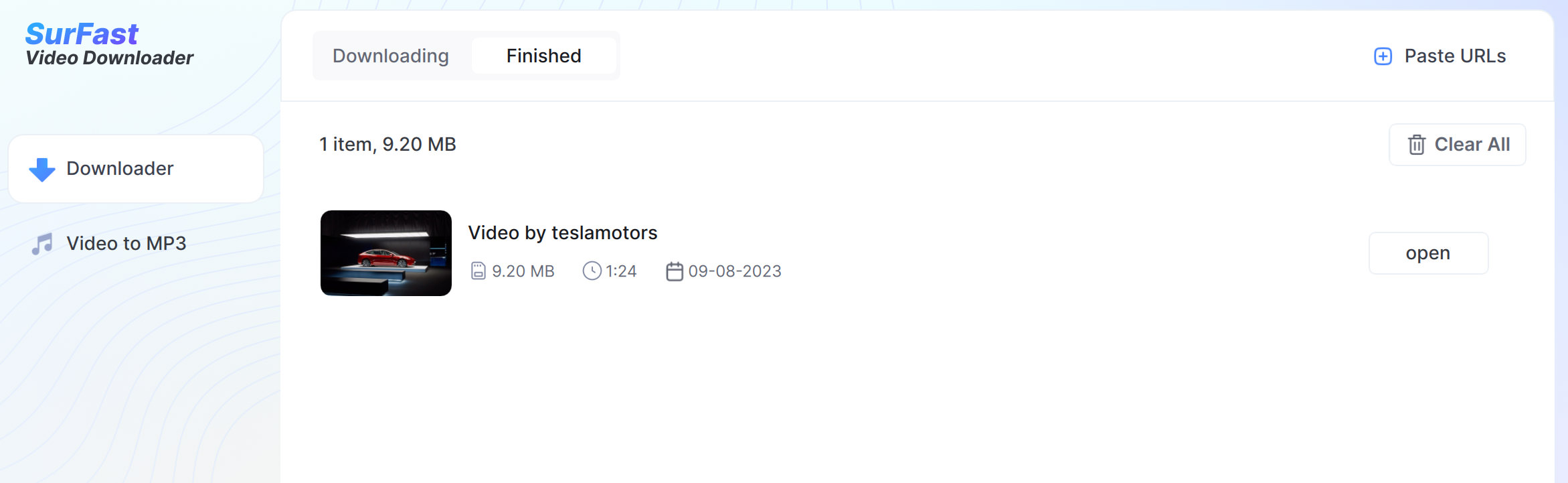Switch to the Downloading tab

click(391, 56)
